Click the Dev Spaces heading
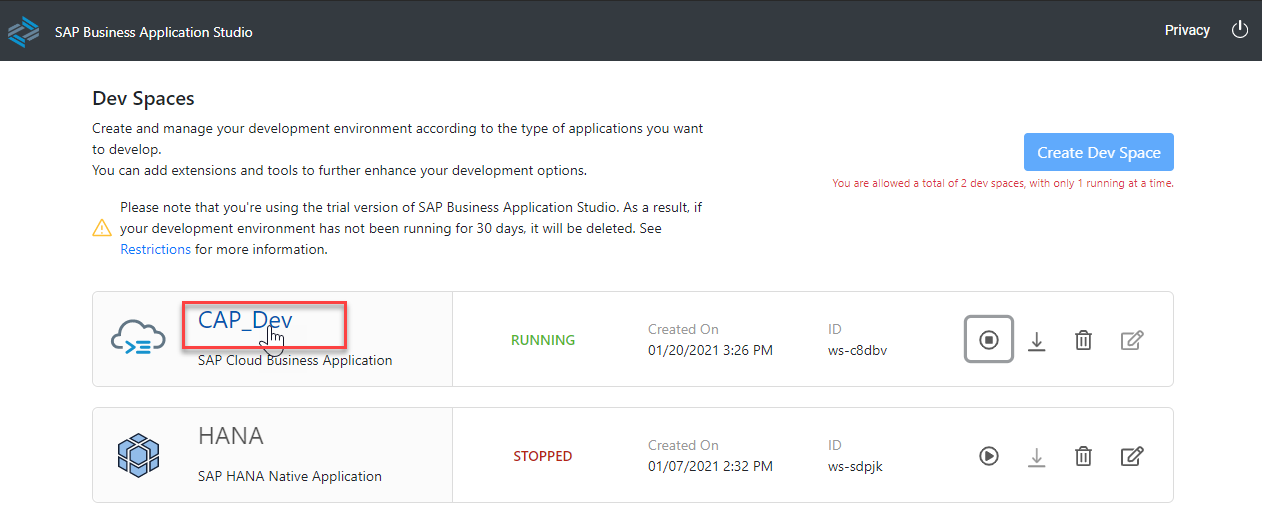1262x517 pixels. 143,98
